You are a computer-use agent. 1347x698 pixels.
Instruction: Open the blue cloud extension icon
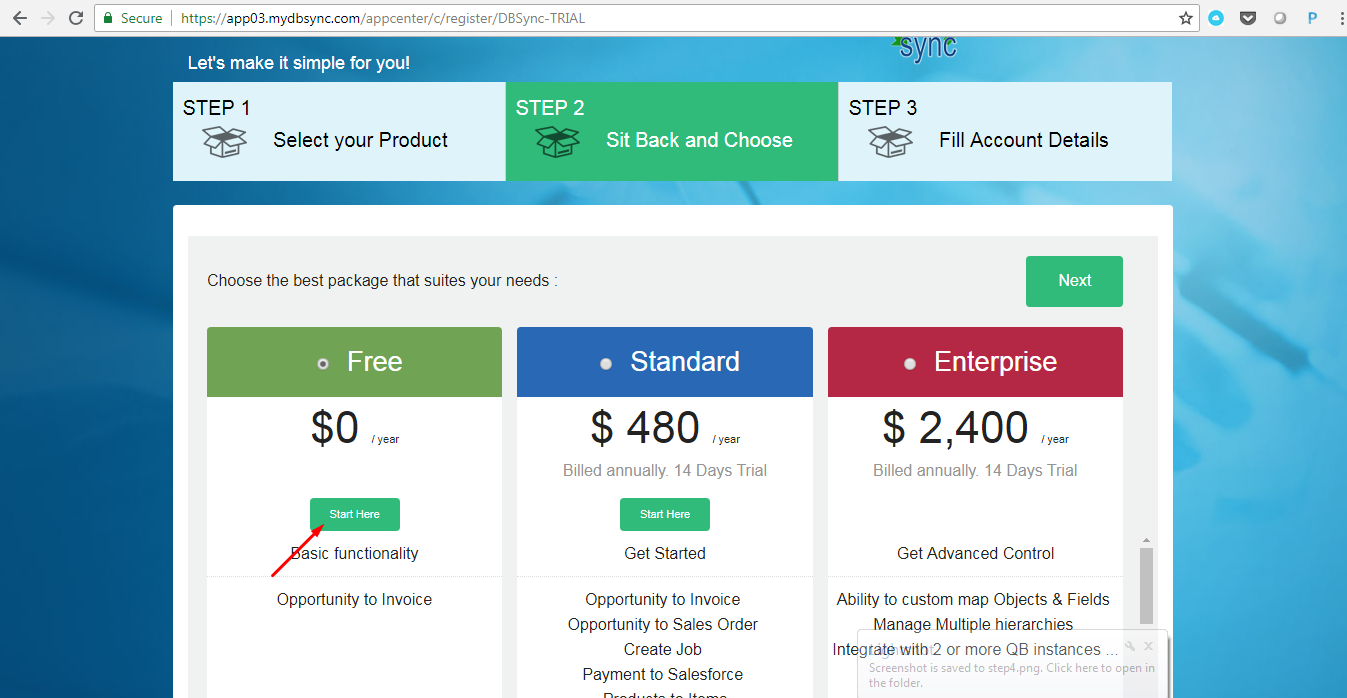1216,18
